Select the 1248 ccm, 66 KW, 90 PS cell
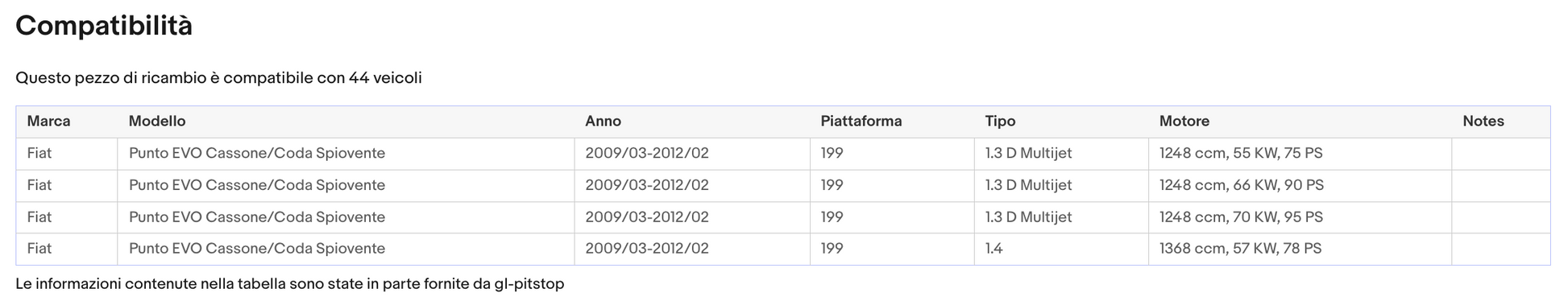The height and width of the screenshot is (301, 1568). (1300, 186)
